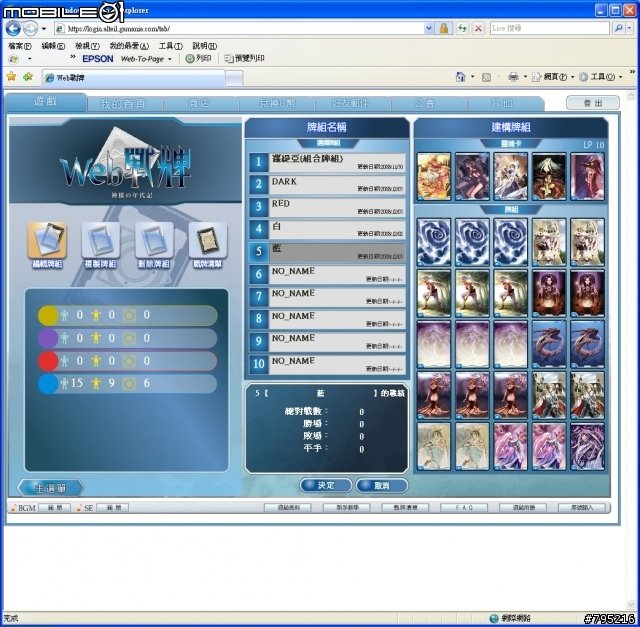The image size is (640, 627).
Task: Open the address bar URL dropdown
Action: 428,28
